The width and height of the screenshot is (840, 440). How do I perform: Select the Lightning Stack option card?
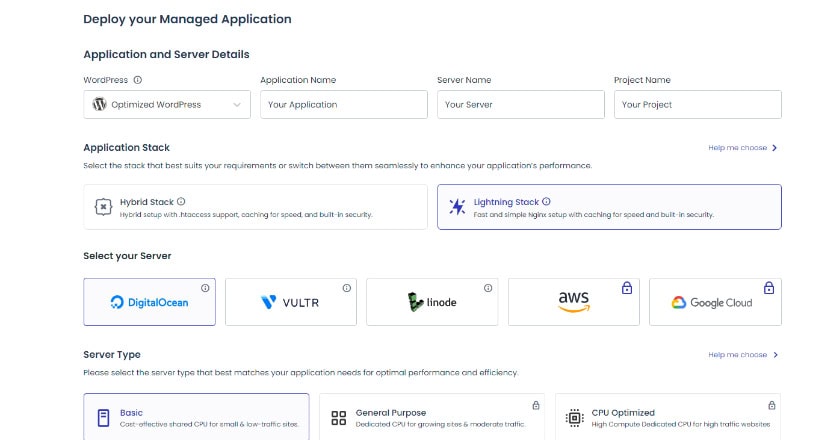pyautogui.click(x=609, y=207)
